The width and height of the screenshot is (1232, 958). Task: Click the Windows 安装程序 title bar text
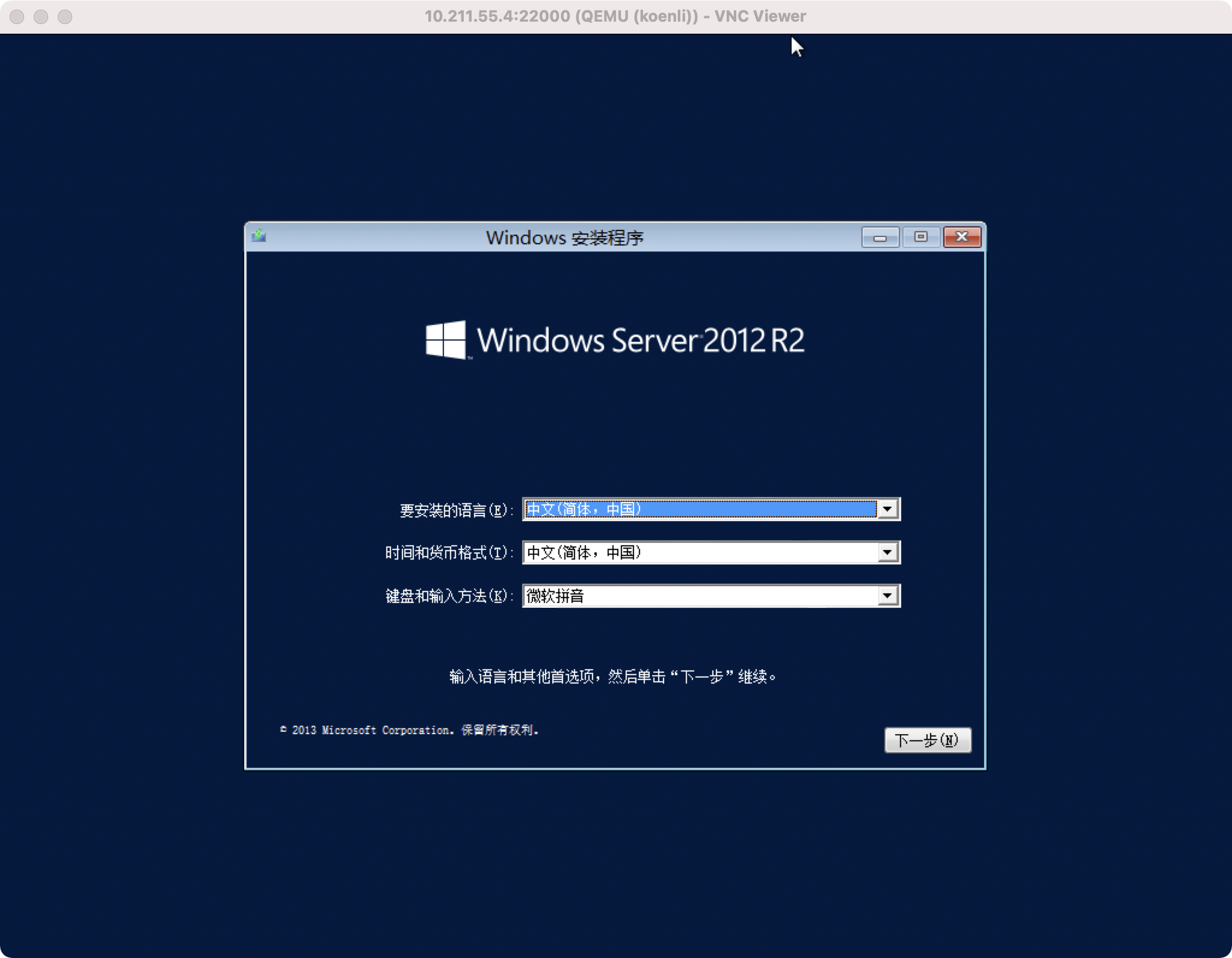click(564, 238)
